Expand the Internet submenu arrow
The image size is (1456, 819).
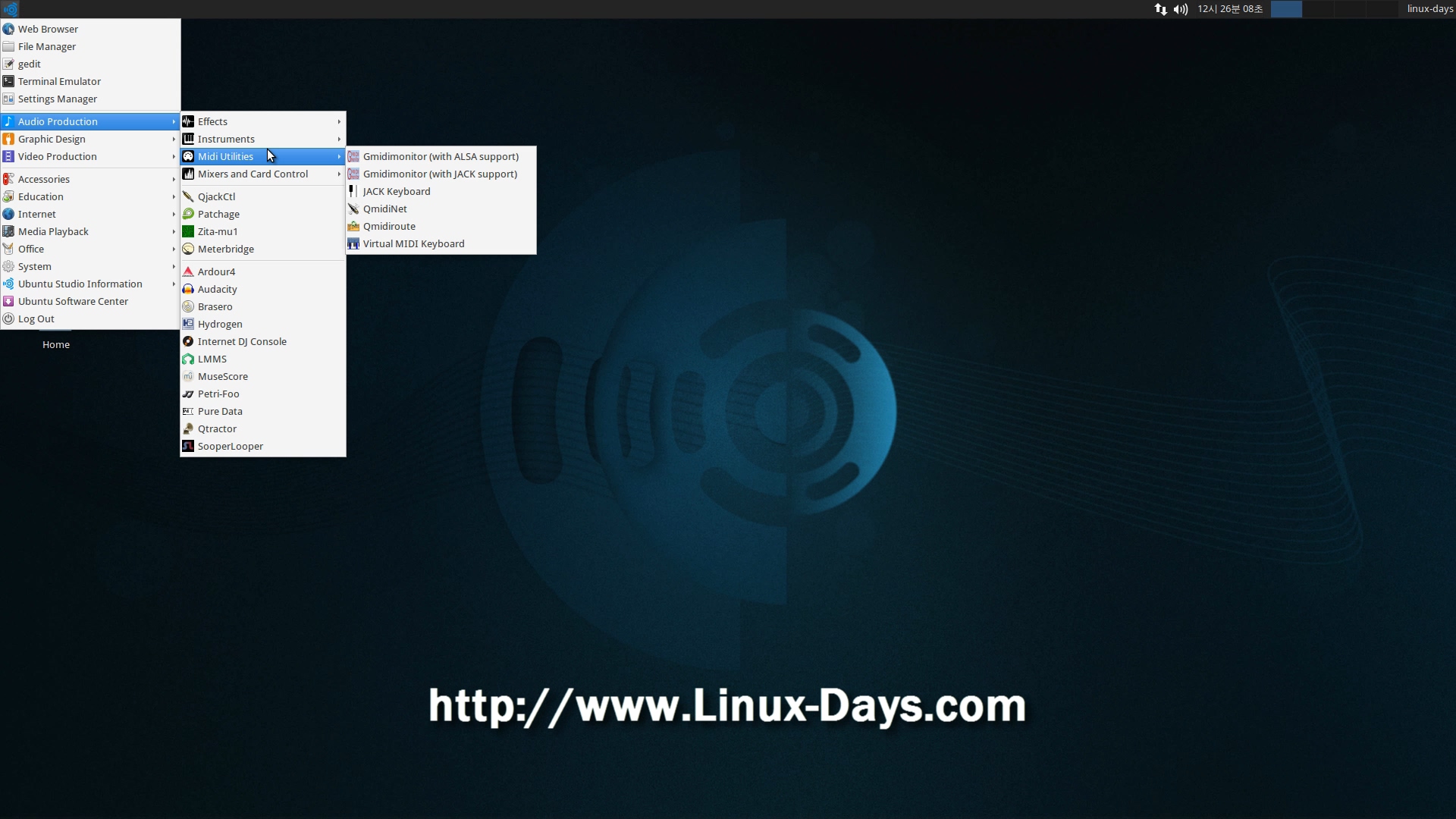click(174, 214)
